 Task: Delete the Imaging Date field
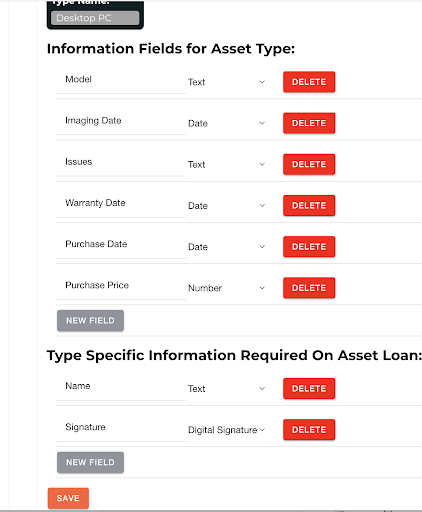pos(309,123)
